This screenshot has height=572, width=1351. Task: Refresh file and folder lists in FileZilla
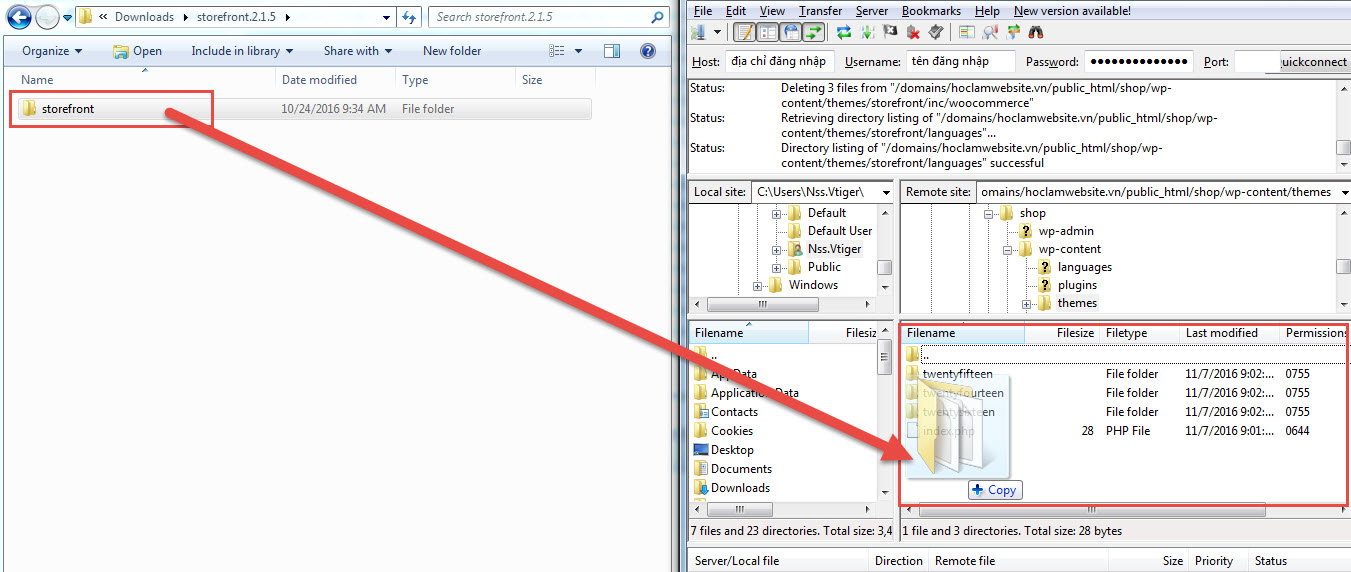click(x=844, y=32)
